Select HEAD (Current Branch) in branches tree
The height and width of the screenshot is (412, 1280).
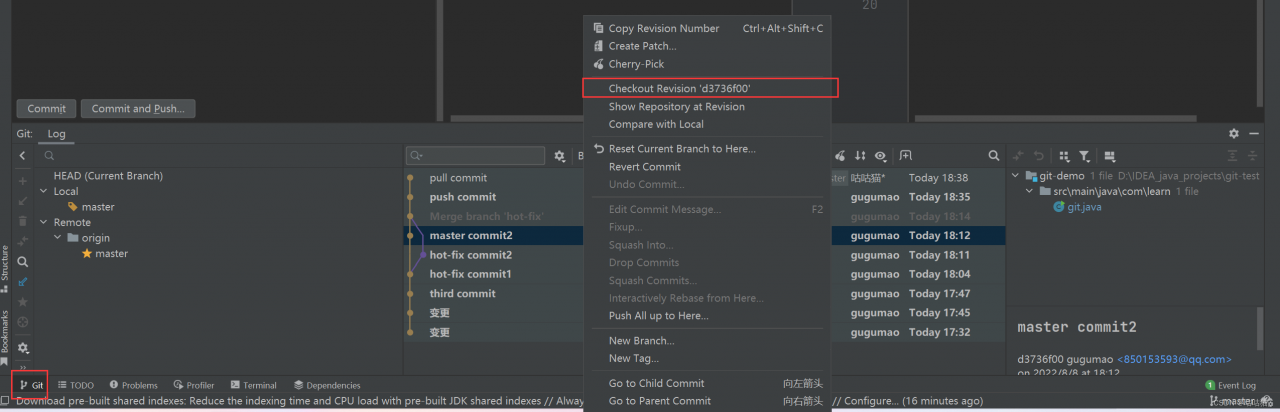108,176
